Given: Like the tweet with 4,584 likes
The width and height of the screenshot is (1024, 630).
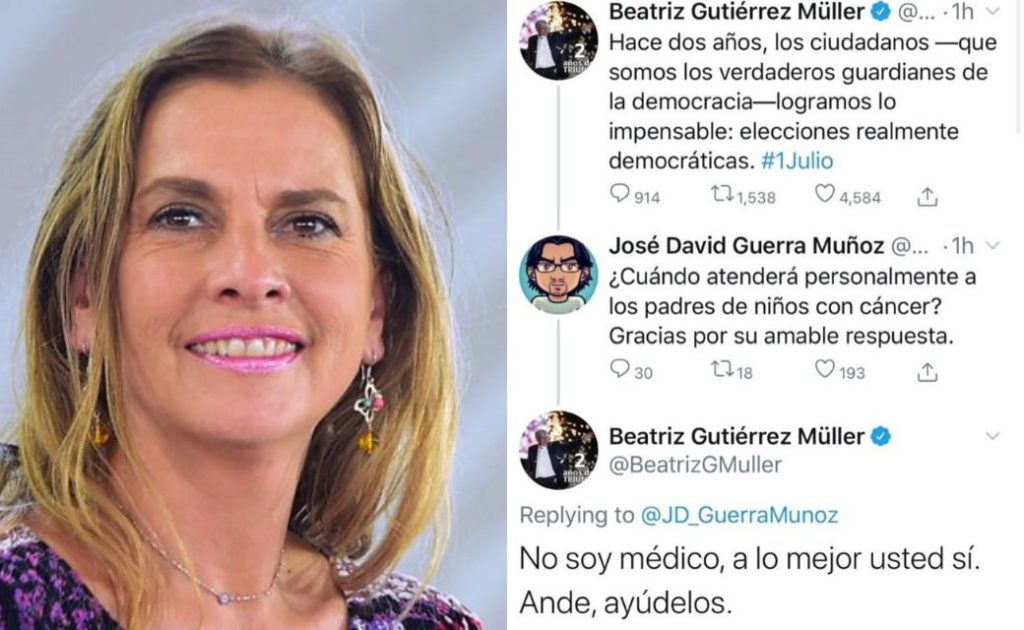Looking at the screenshot, I should (x=825, y=194).
